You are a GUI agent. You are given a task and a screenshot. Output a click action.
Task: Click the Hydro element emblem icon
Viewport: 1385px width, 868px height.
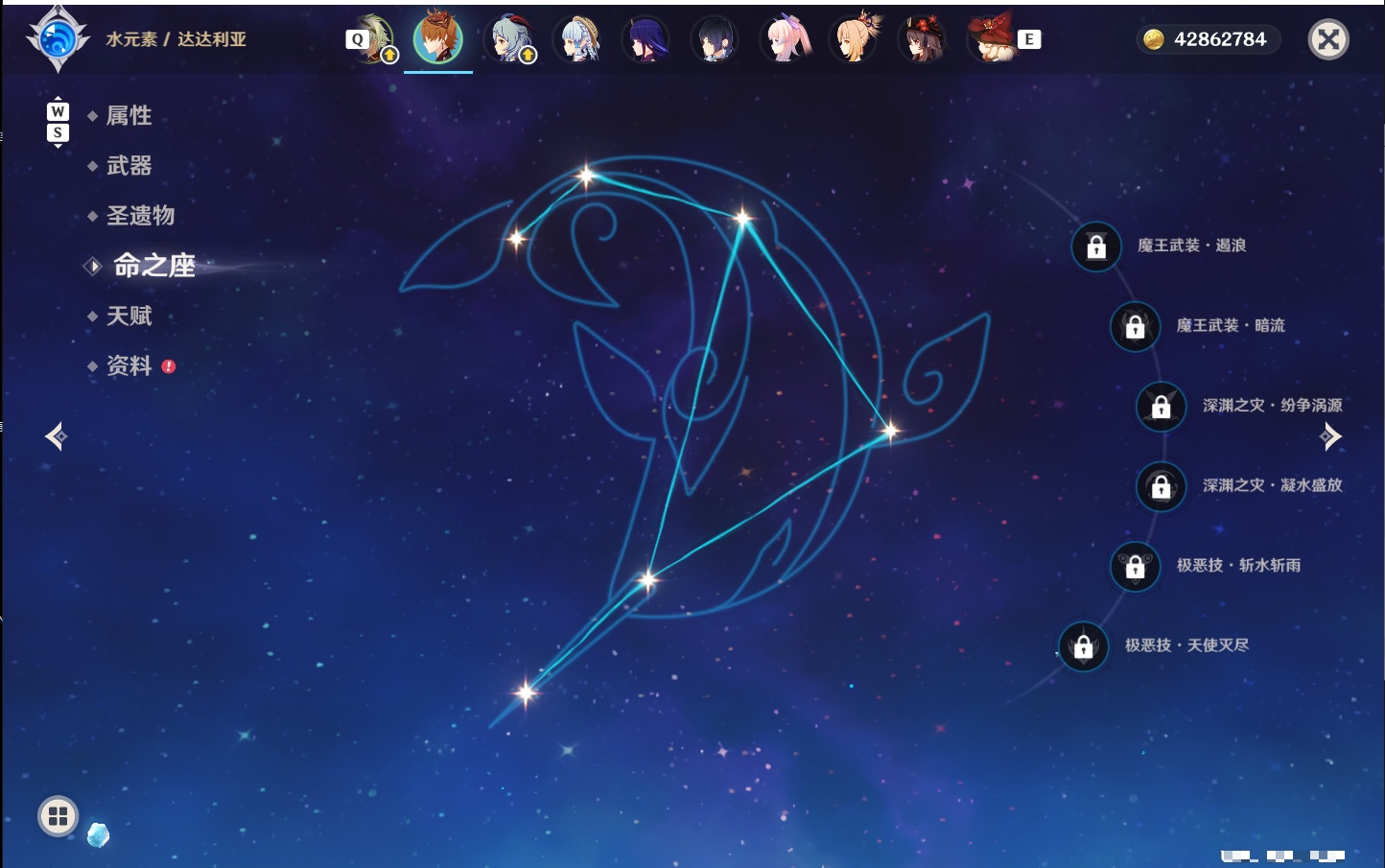58,39
